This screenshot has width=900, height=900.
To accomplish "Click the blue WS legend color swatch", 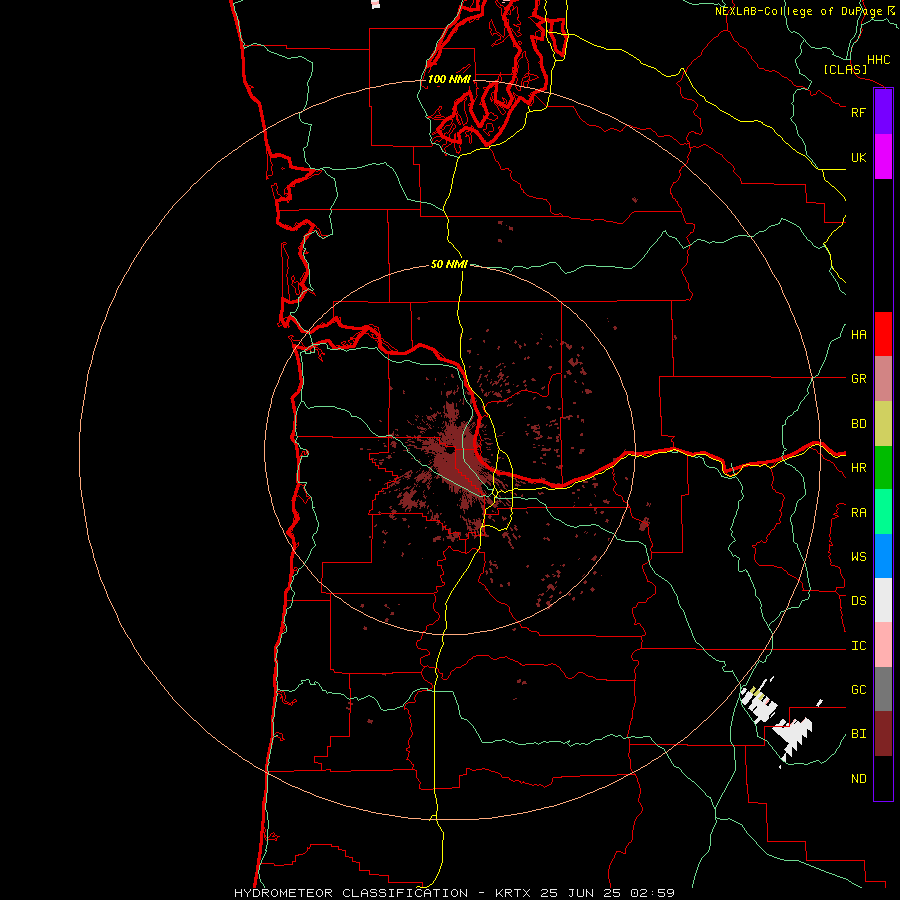I will pyautogui.click(x=883, y=556).
